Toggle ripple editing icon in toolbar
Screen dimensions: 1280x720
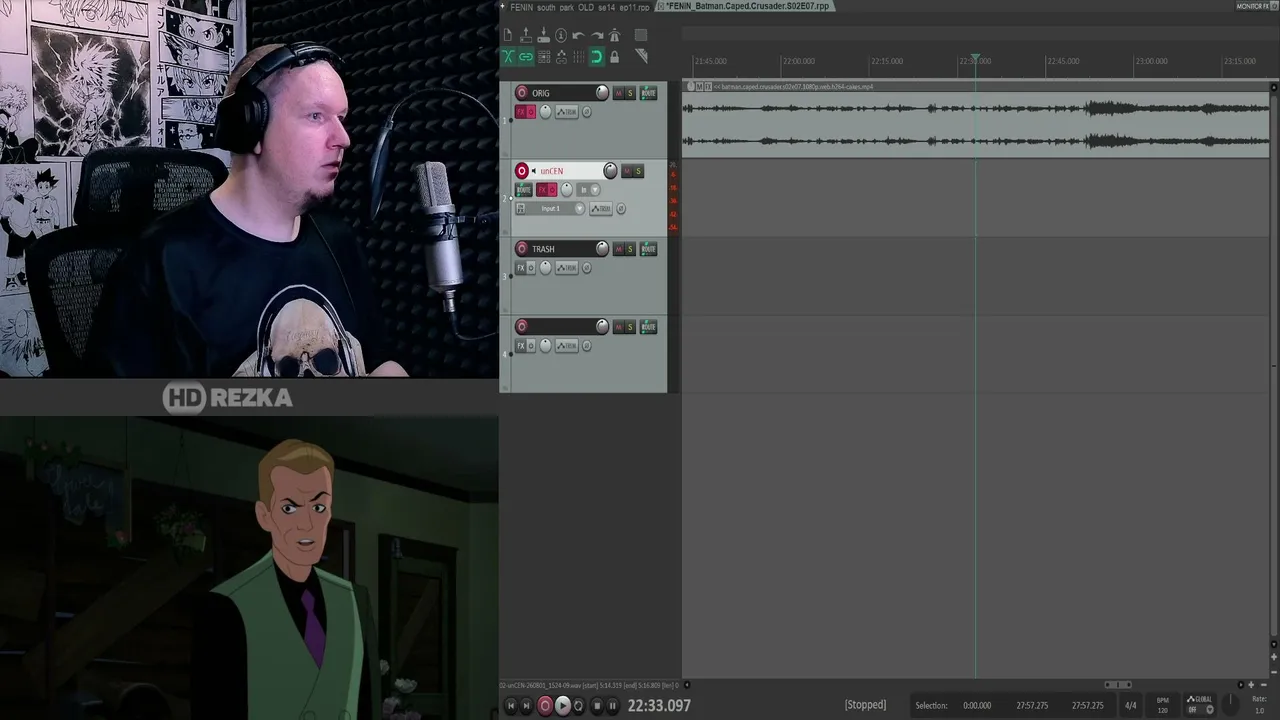(x=543, y=57)
